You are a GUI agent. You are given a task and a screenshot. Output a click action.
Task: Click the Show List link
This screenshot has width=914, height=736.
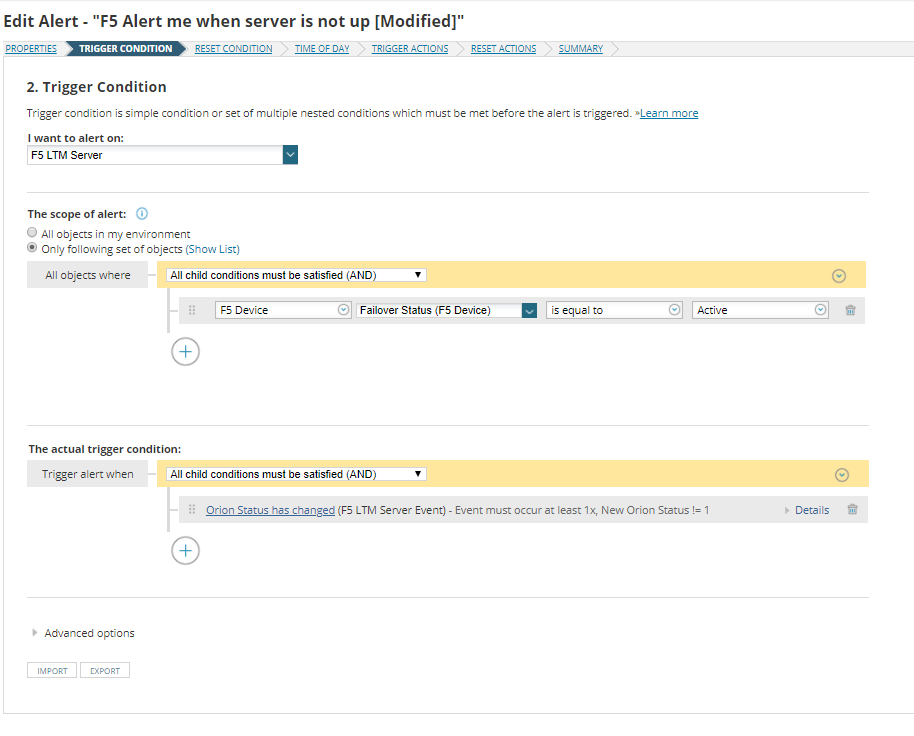213,249
